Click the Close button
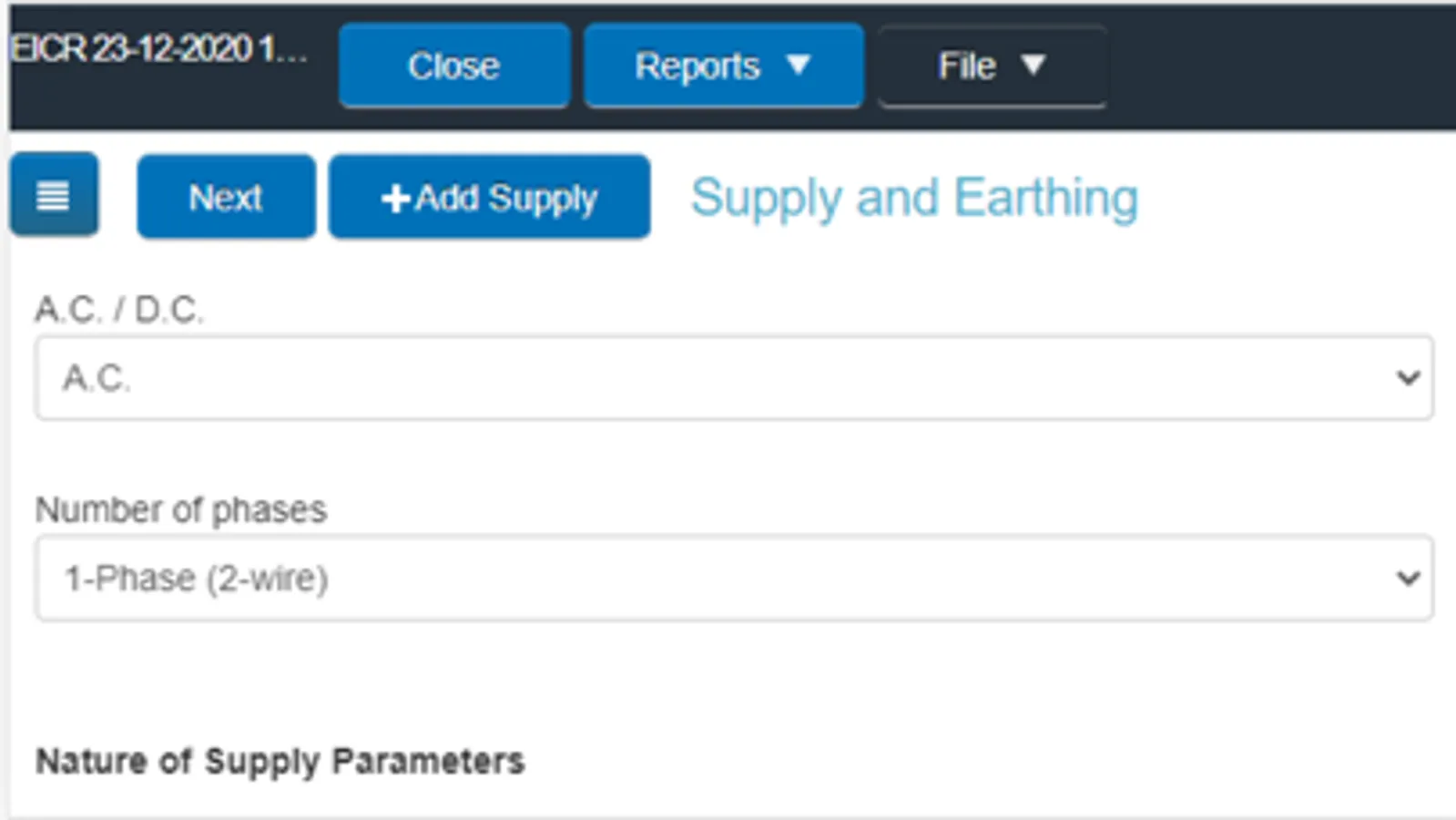This screenshot has height=820, width=1456. click(x=454, y=65)
